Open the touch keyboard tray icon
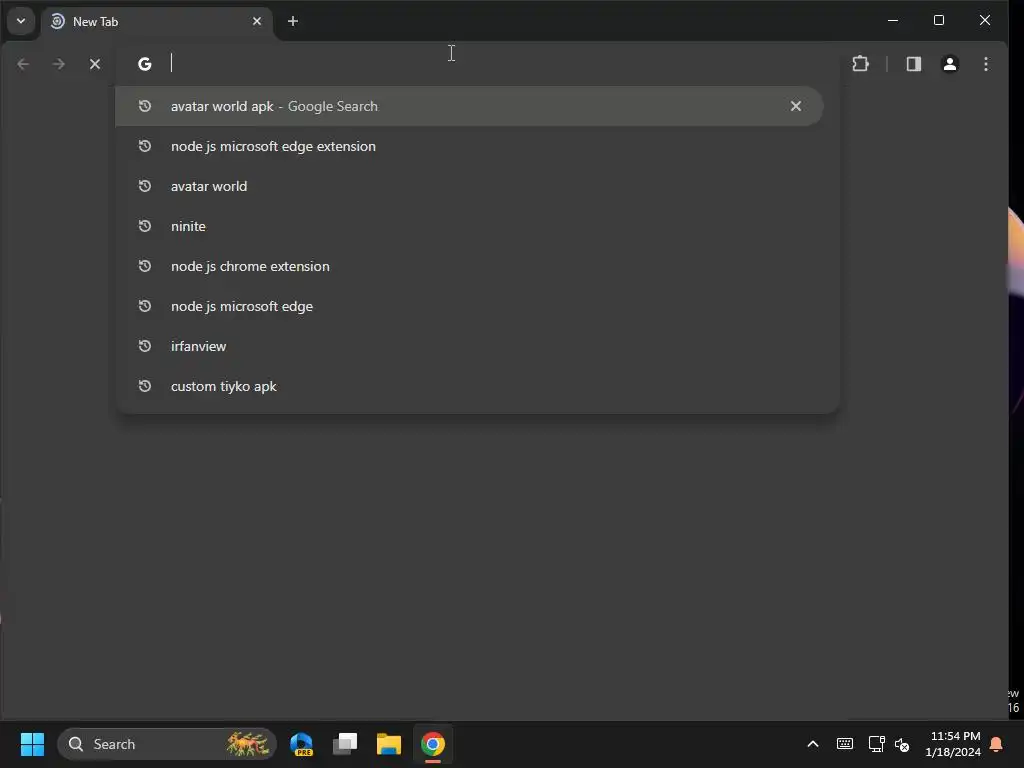The image size is (1024, 768). (x=844, y=744)
